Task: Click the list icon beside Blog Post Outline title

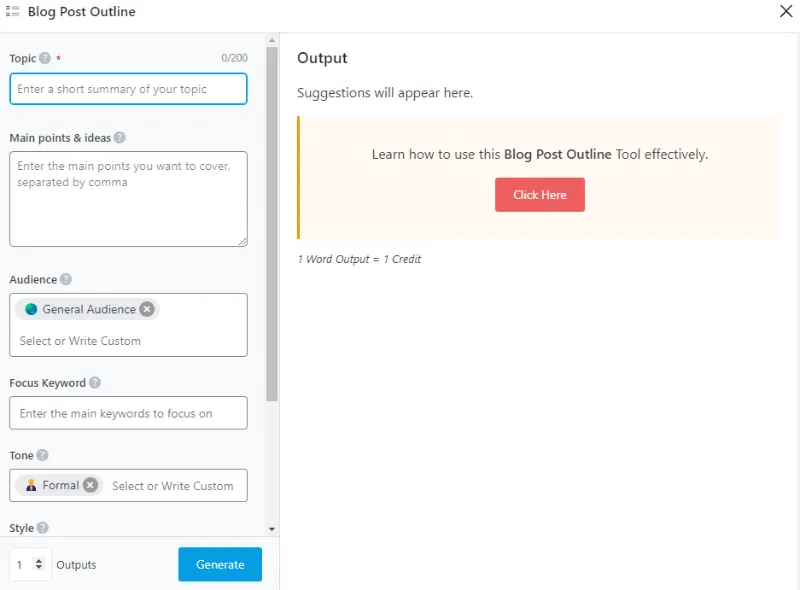Action: coord(12,12)
